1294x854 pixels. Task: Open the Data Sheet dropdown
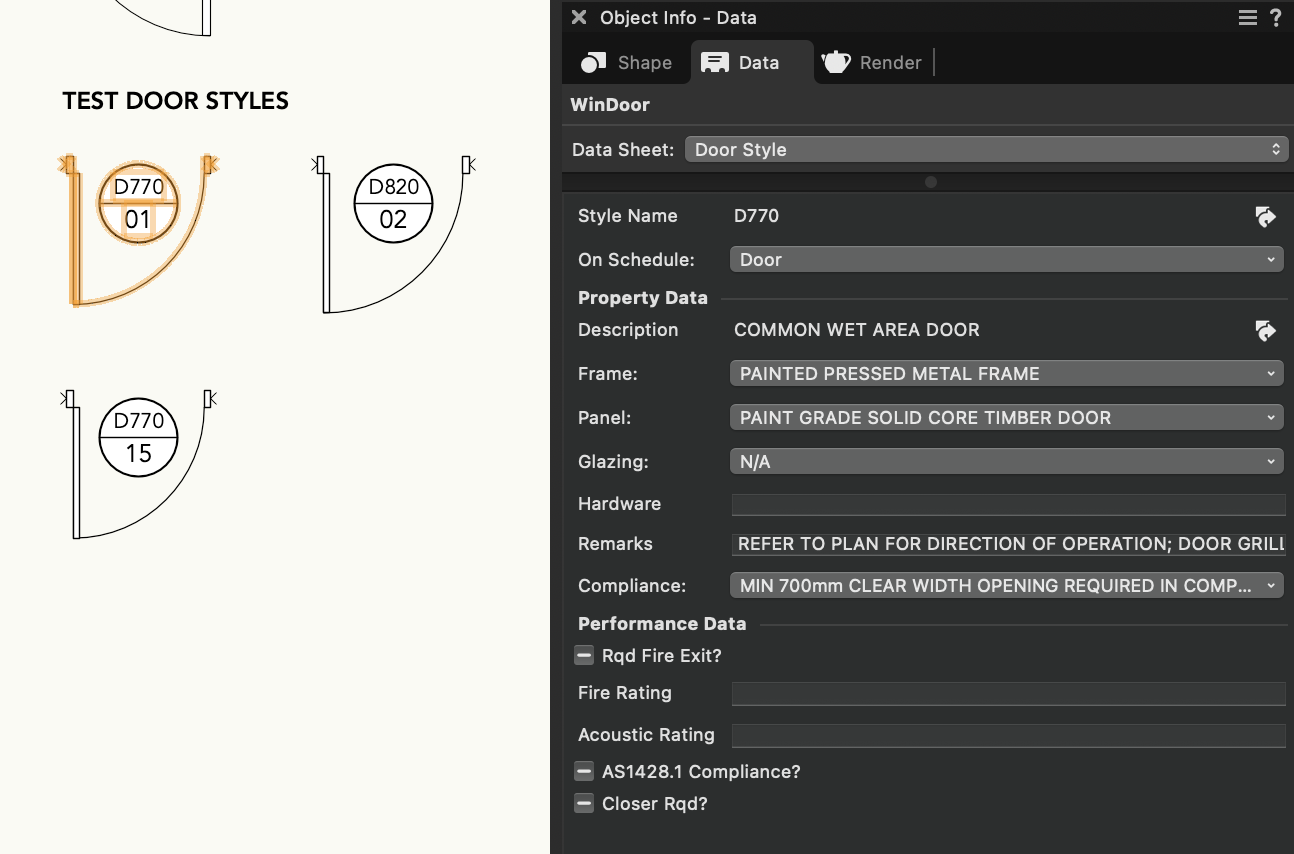(x=984, y=150)
